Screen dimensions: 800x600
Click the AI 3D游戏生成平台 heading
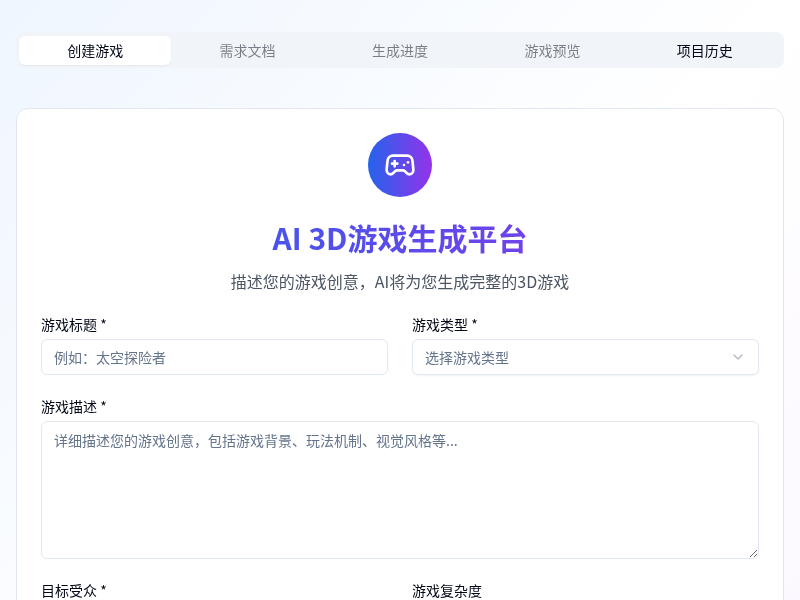pos(399,240)
